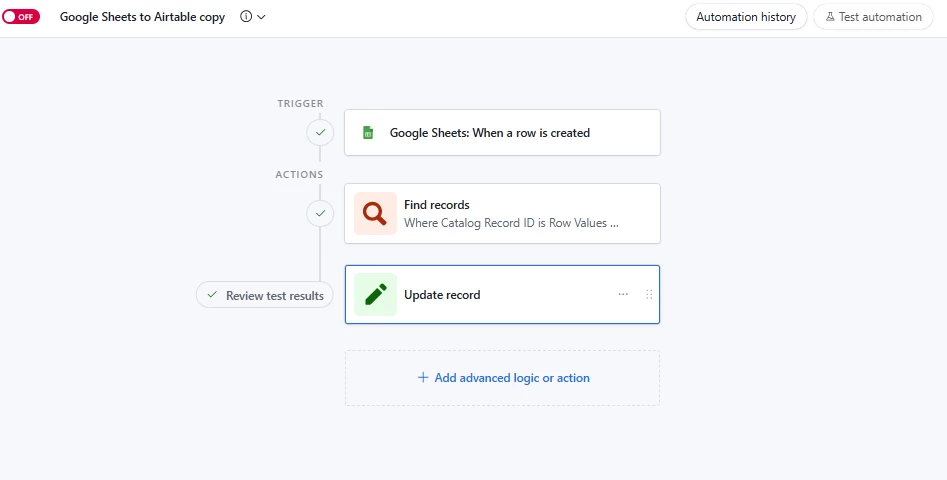Open the automation info icon

pos(246,17)
